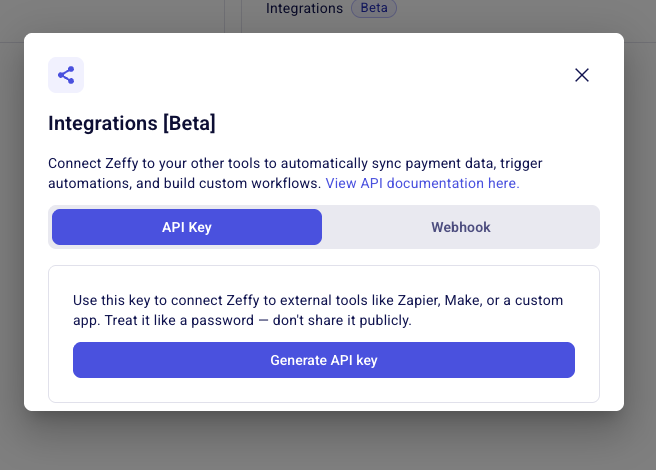Click the Beta badge behind the dialog

374,9
